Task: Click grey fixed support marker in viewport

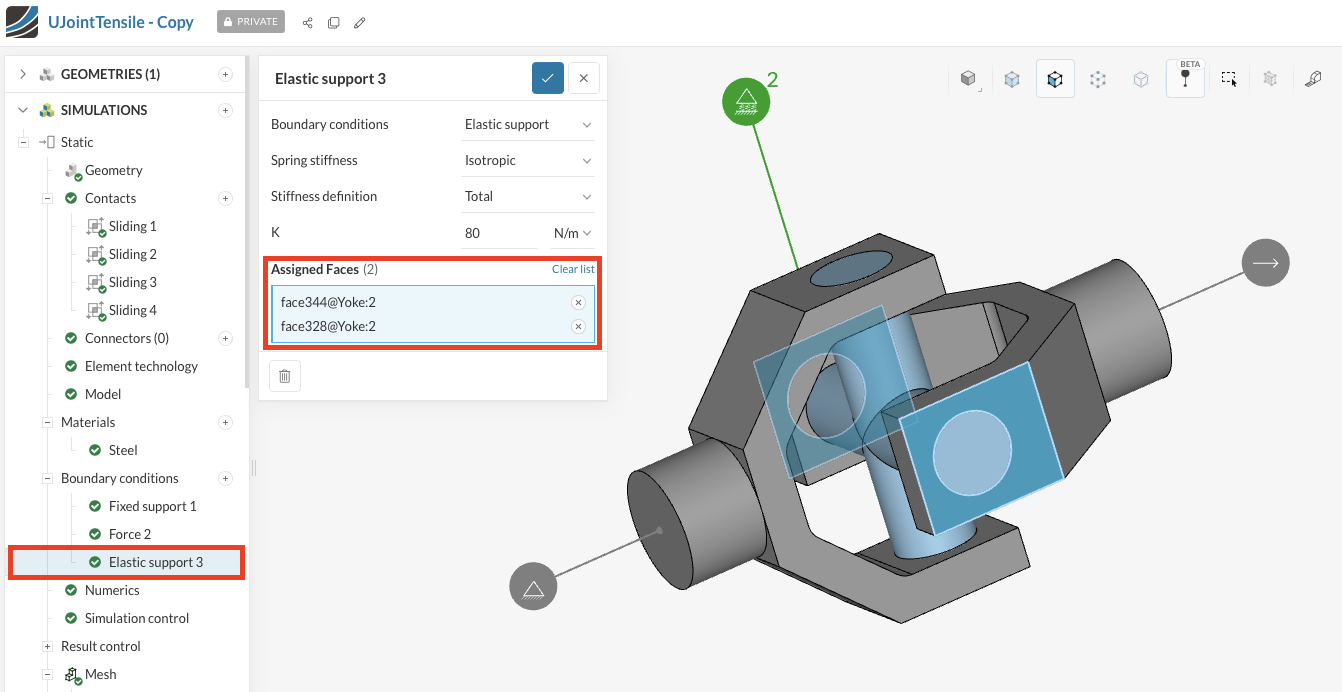Action: [x=533, y=586]
